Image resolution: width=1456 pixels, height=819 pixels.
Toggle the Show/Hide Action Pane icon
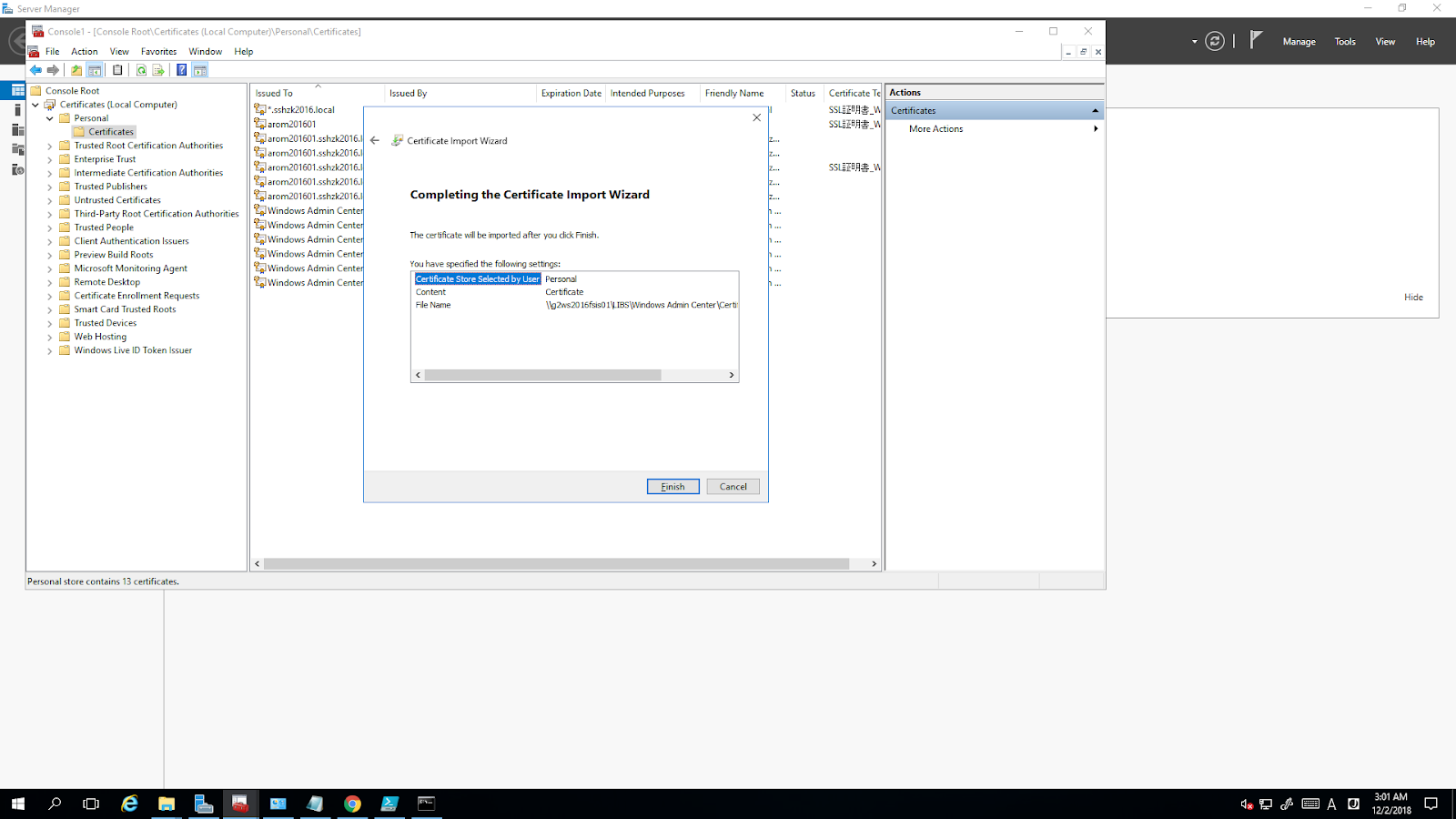pyautogui.click(x=200, y=69)
